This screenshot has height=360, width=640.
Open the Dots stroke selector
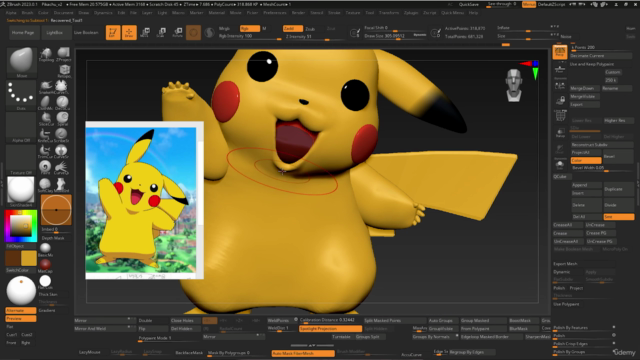(21, 95)
